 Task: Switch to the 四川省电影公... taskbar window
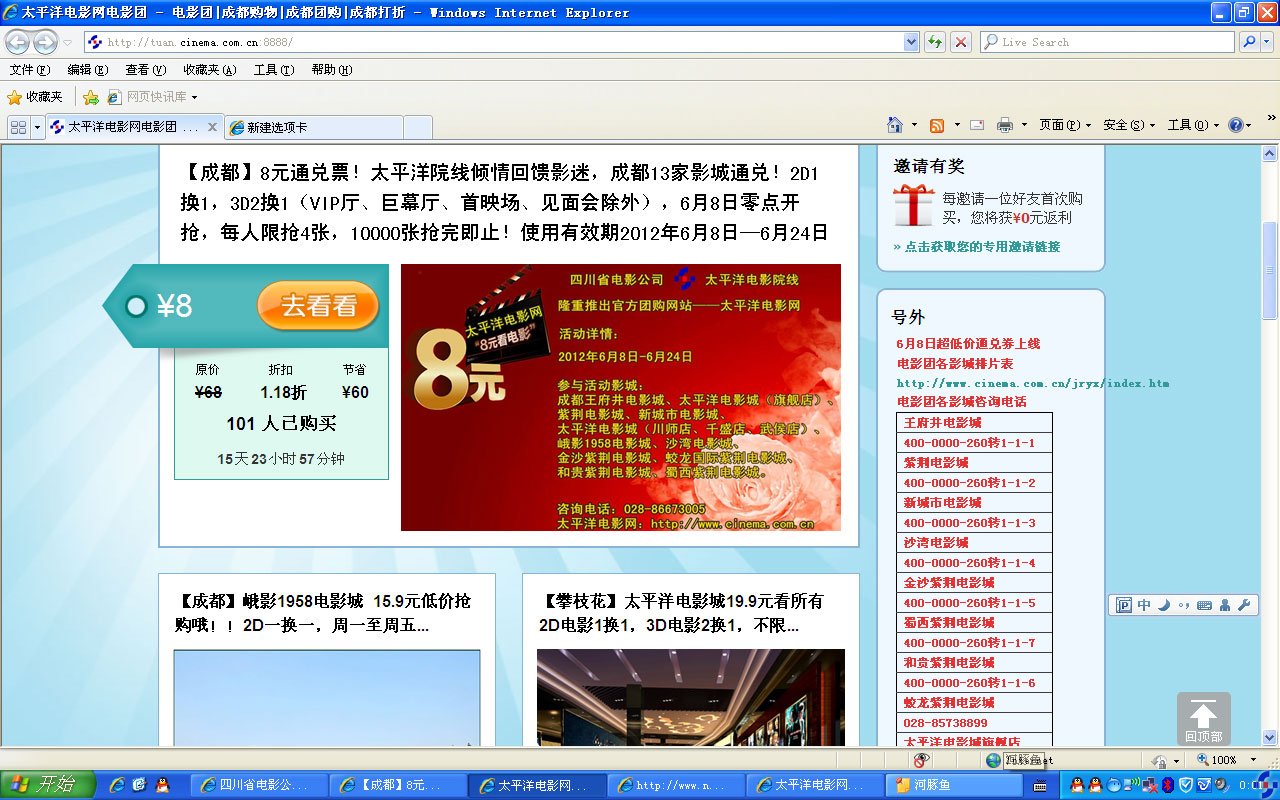[260, 785]
